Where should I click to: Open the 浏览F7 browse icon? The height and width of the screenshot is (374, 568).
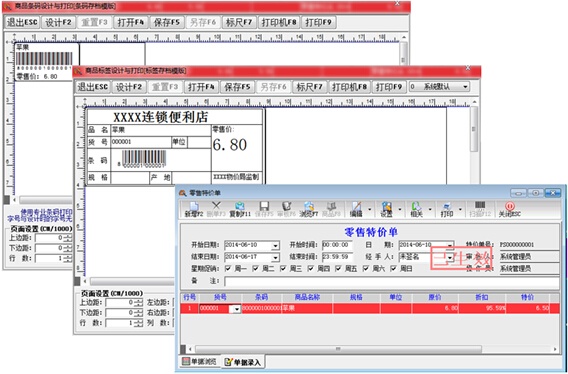click(x=309, y=210)
